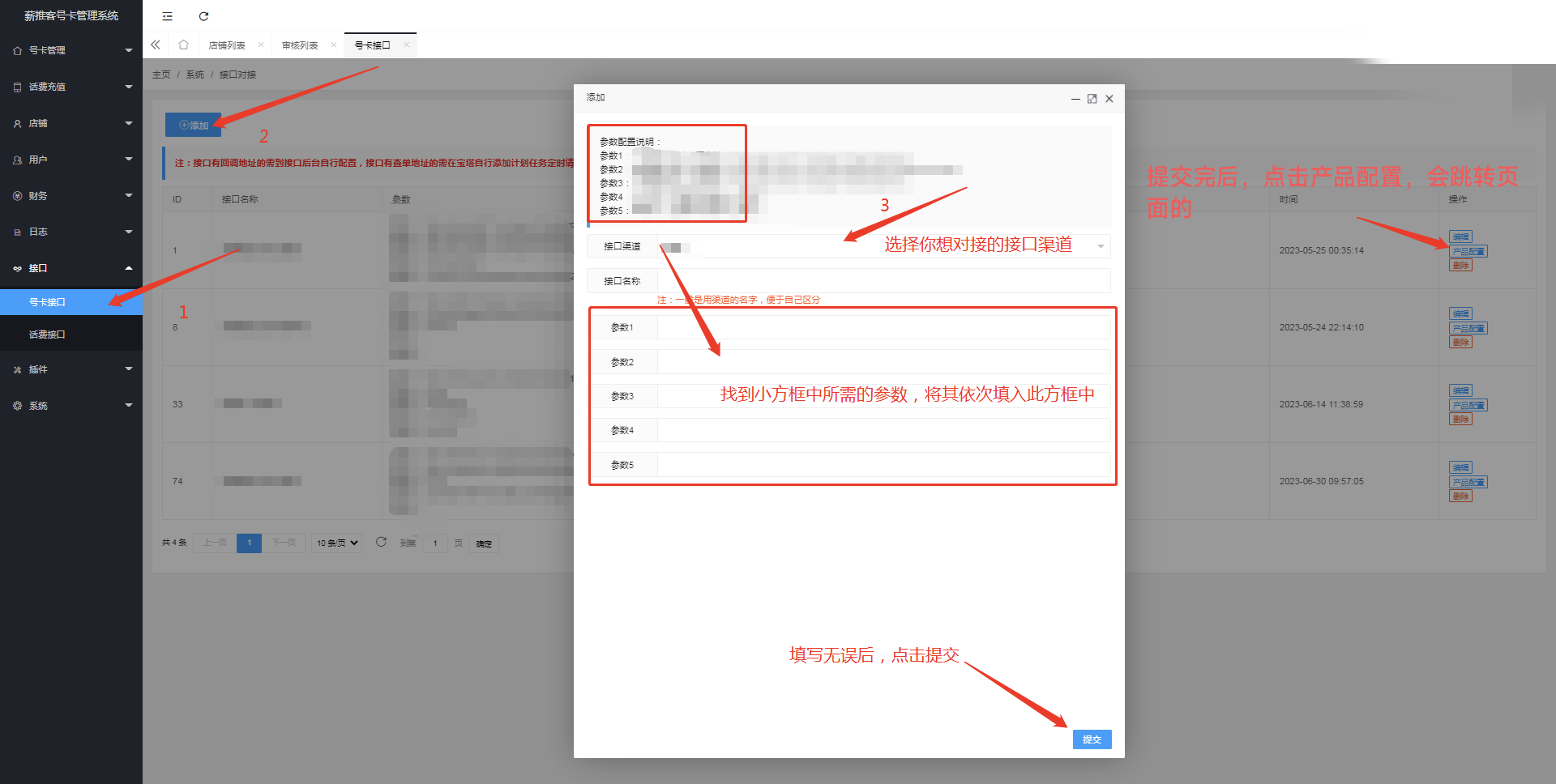Expand the 日志 sidebar menu
Screen dimensions: 1556x784
pos(71,232)
